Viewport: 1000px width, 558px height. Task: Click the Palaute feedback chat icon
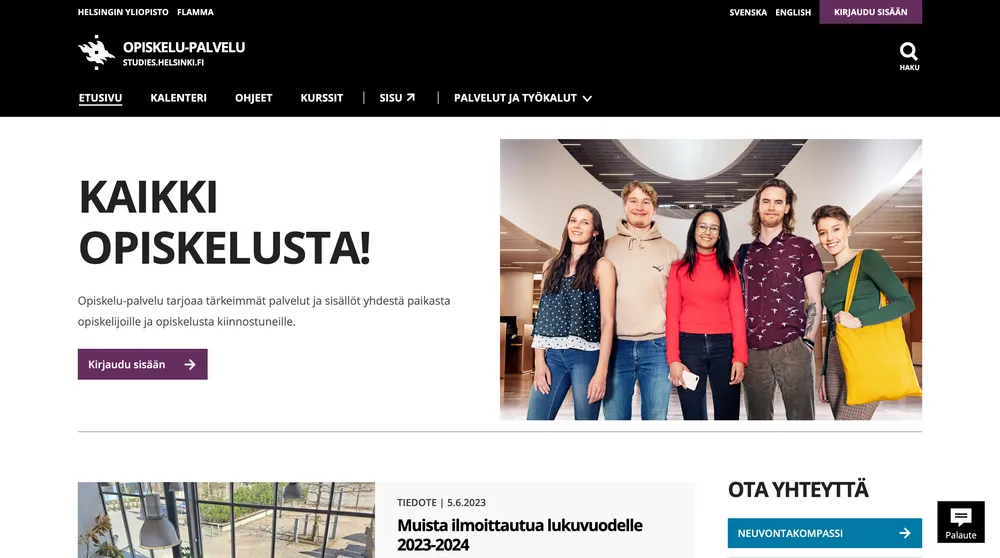[960, 517]
